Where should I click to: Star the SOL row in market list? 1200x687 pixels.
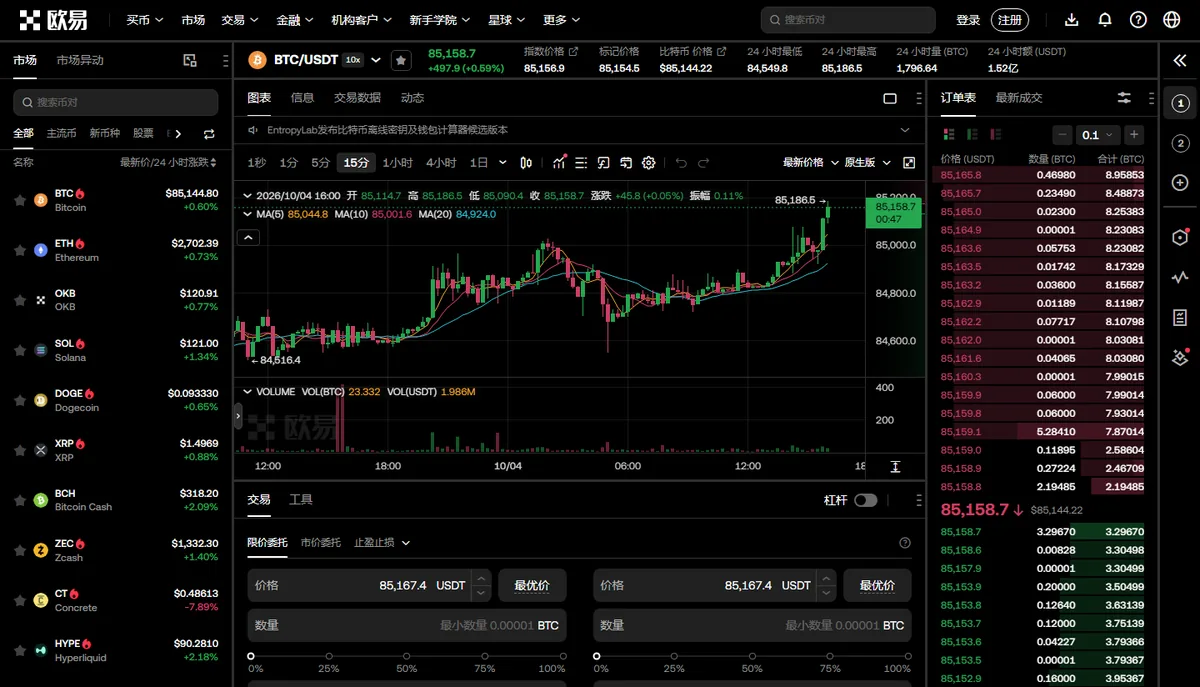[19, 350]
